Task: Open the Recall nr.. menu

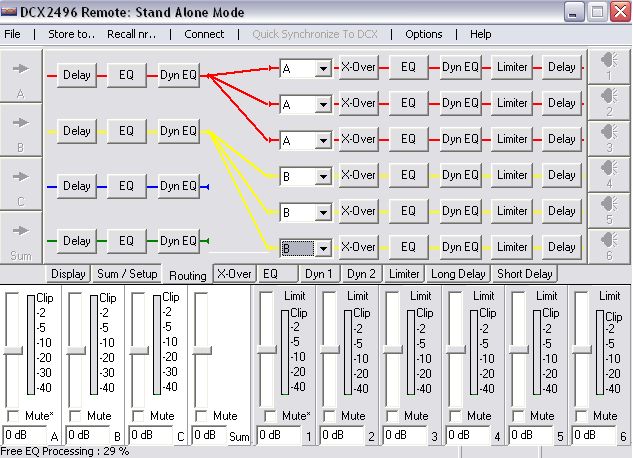Action: pos(132,34)
